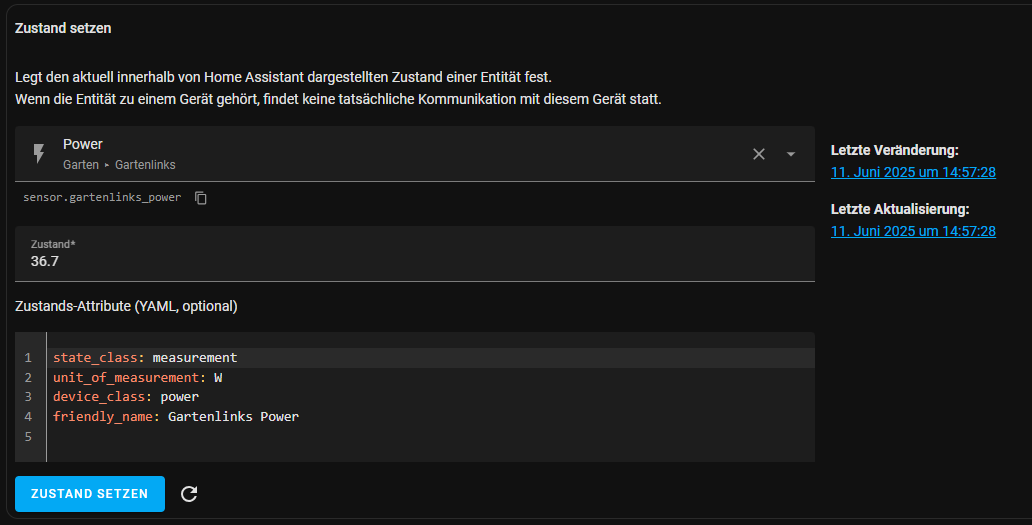
Task: Click line number 3 in editor gutter
Action: click(28, 397)
